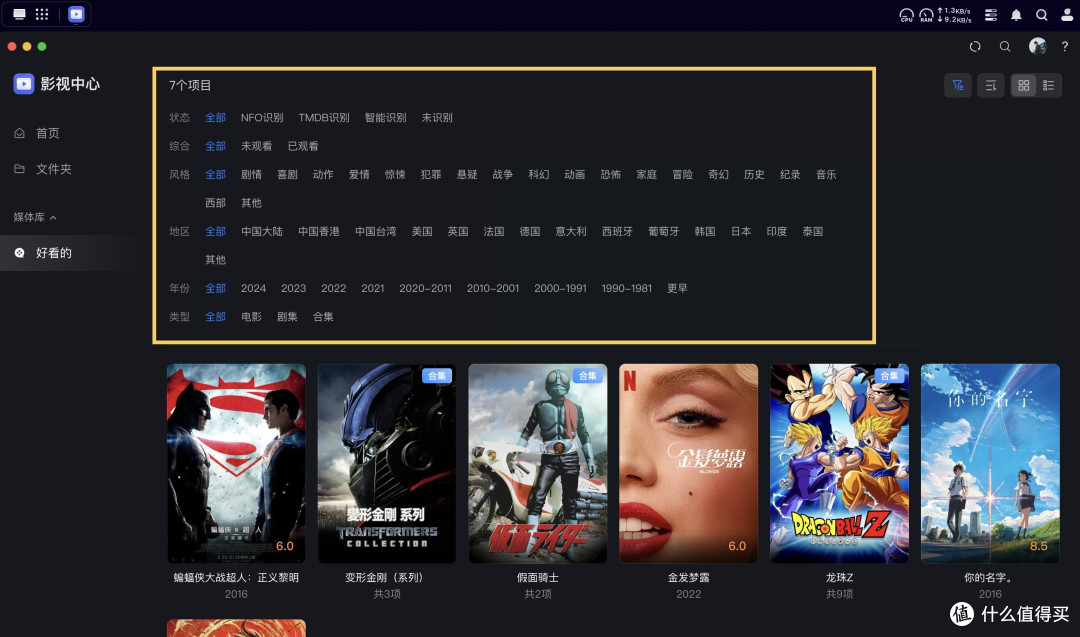1080x637 pixels.
Task: Open the CPU monitor icon
Action: pyautogui.click(x=906, y=14)
